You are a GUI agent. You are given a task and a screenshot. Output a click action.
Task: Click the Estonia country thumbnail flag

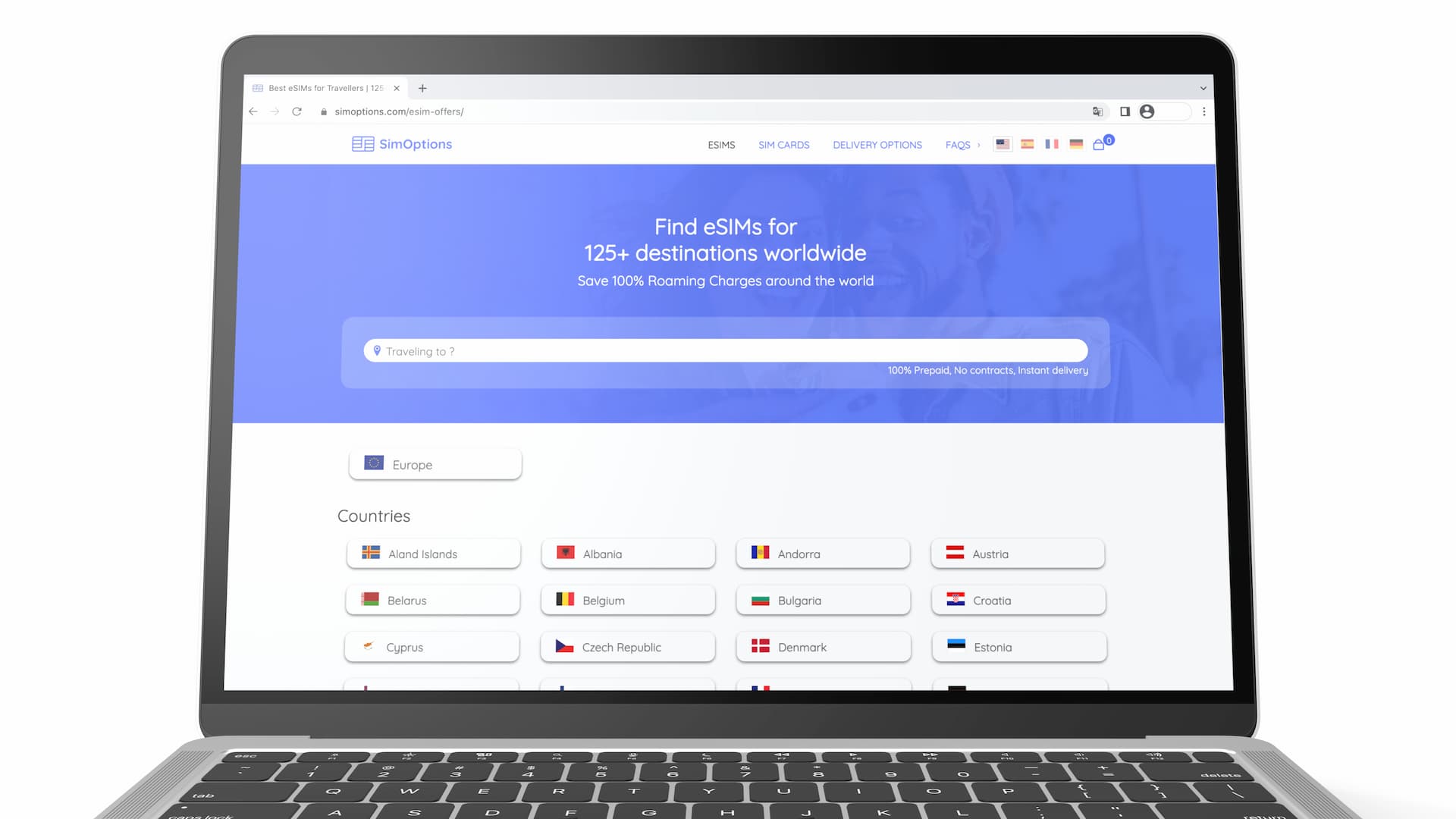(x=955, y=646)
